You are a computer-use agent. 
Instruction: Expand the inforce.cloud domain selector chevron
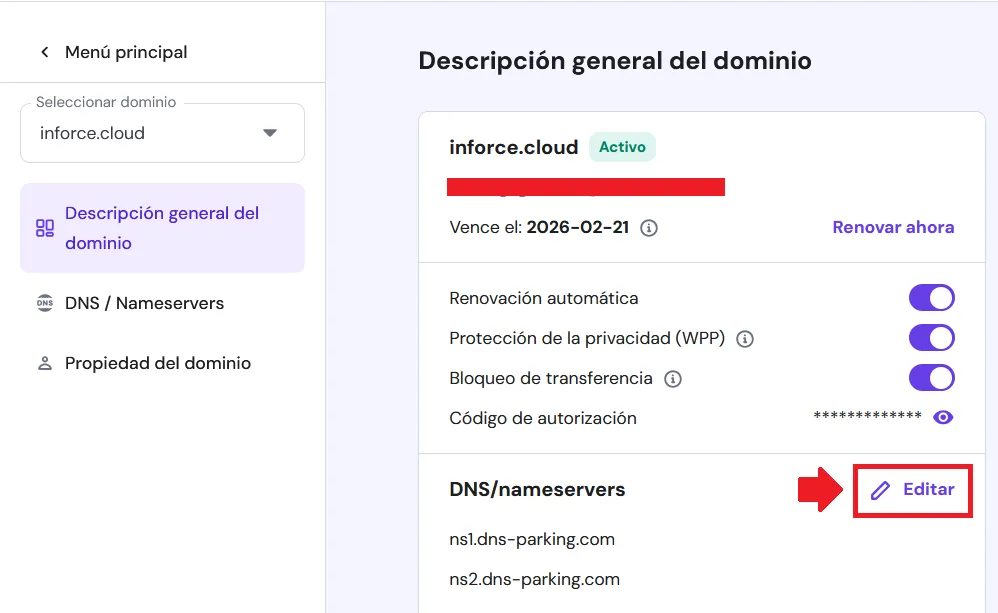click(270, 131)
